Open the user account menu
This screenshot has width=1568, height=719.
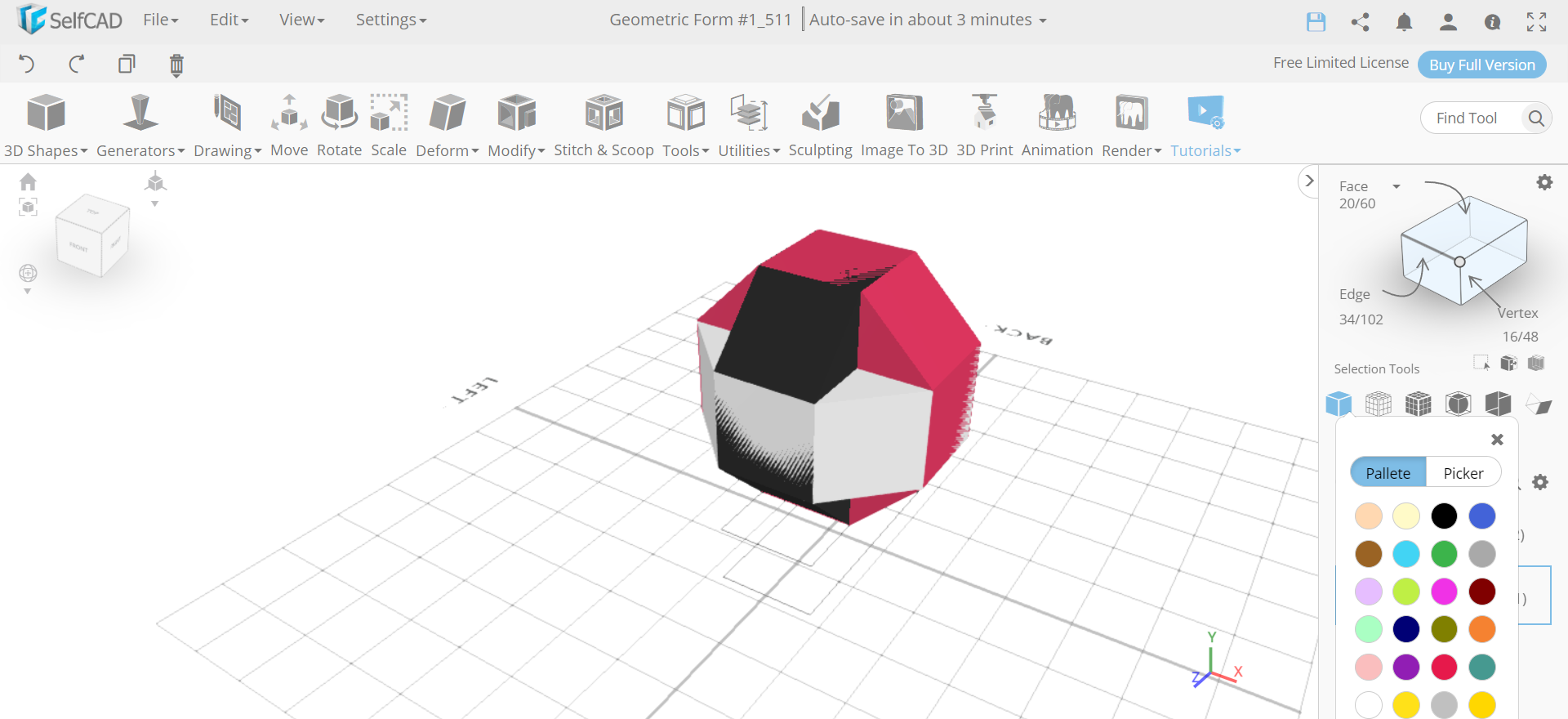tap(1448, 21)
